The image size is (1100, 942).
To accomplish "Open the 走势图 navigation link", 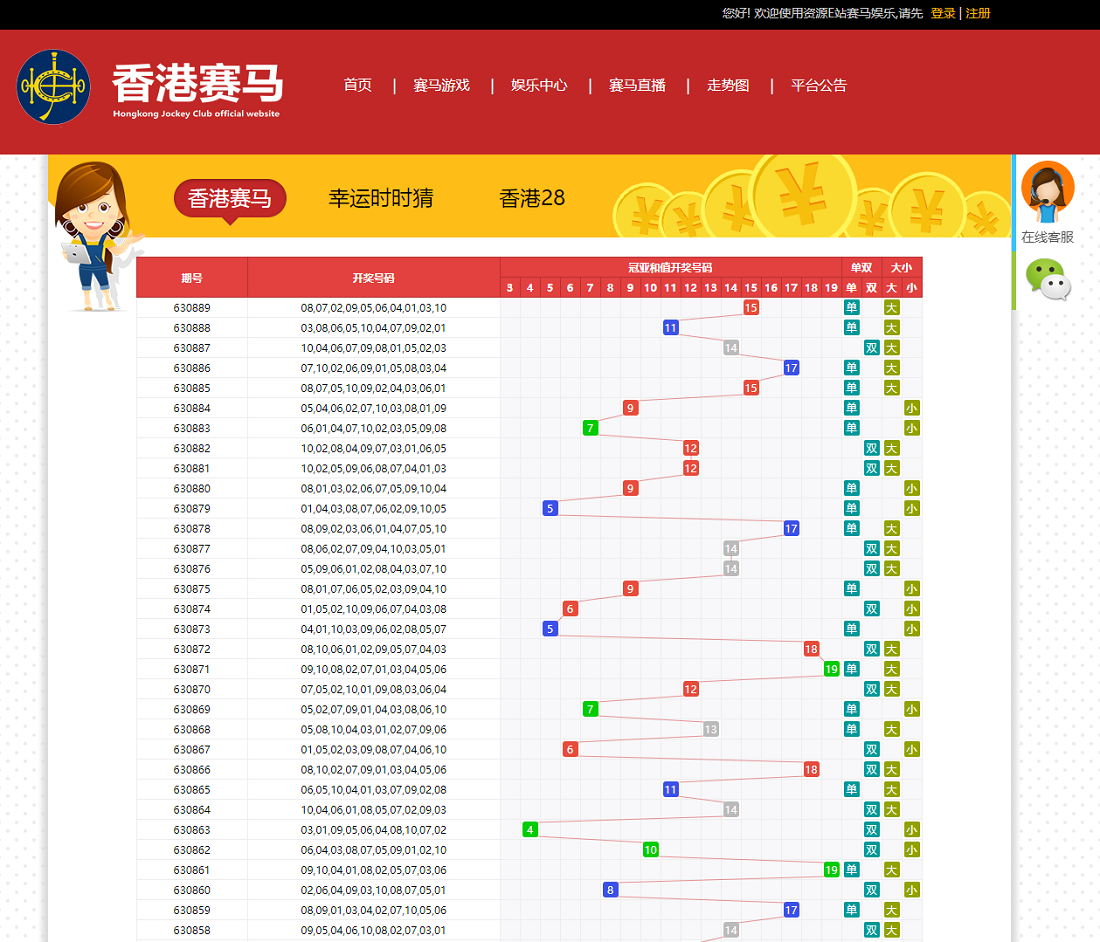I will click(728, 85).
